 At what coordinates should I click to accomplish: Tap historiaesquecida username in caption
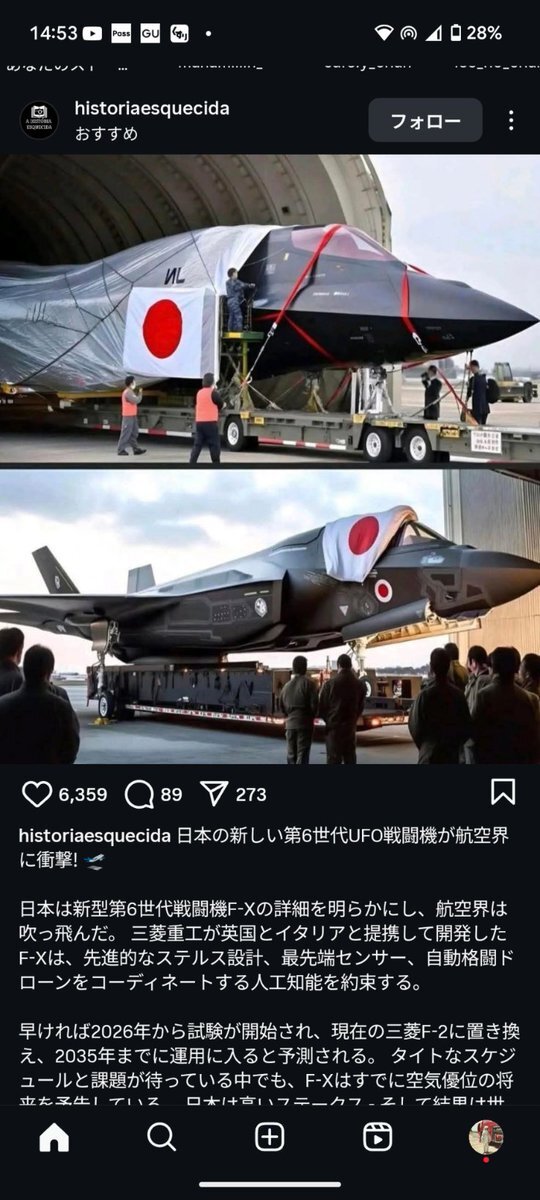[96, 836]
